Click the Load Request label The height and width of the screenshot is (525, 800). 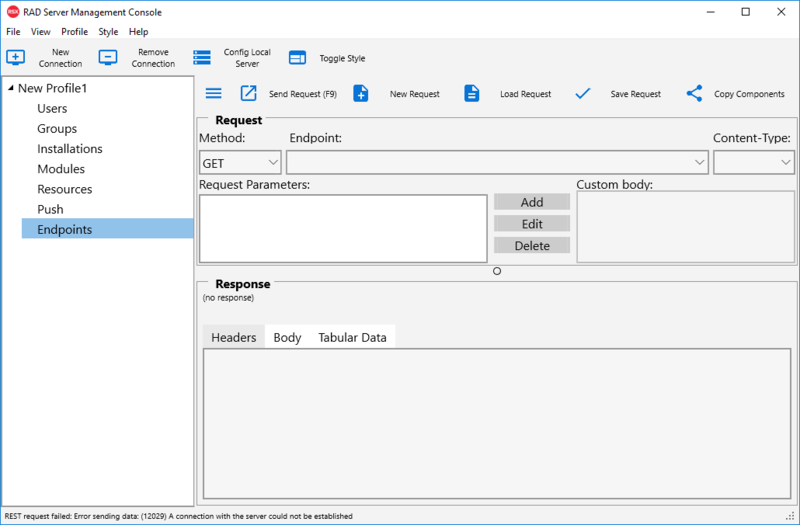tap(526, 94)
